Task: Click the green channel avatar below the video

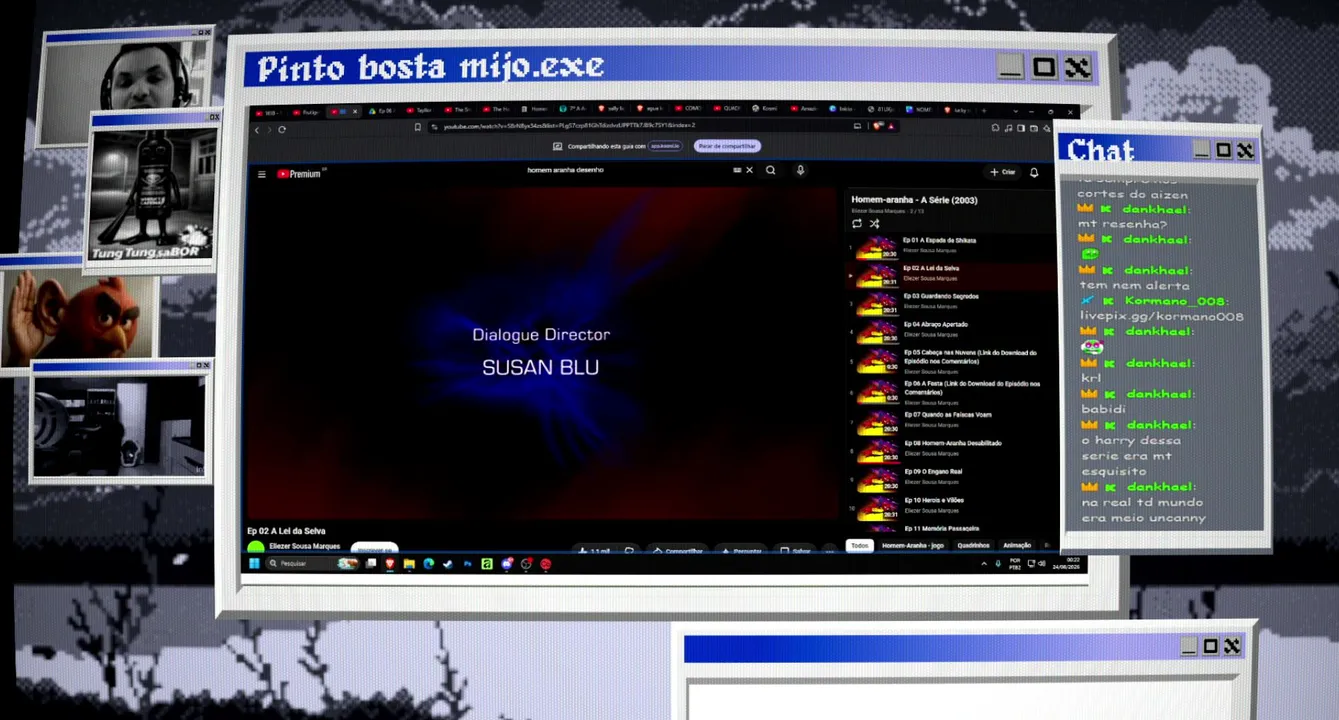Action: click(x=256, y=548)
